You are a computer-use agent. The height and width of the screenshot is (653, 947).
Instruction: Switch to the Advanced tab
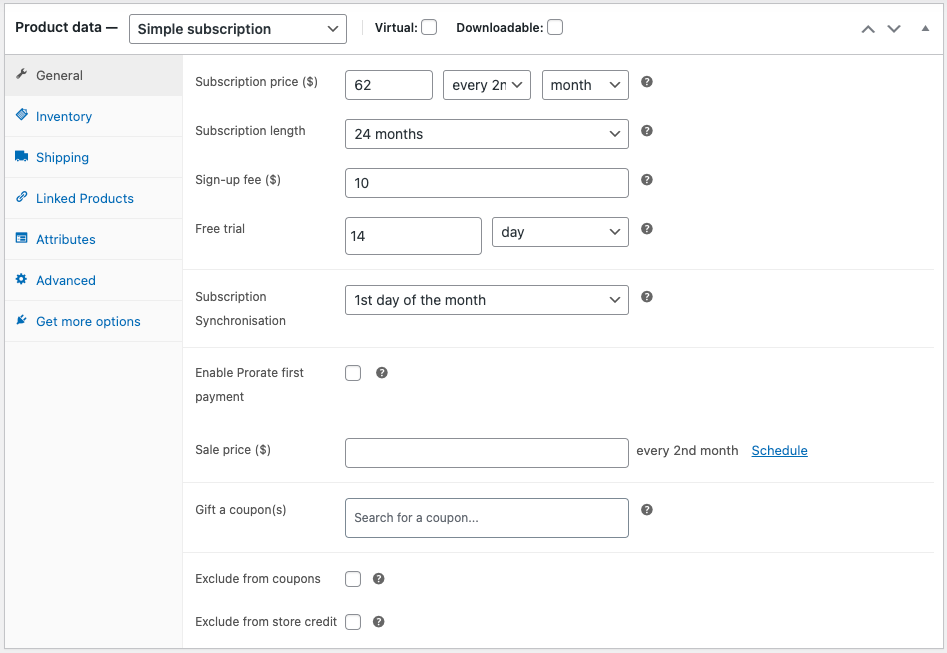click(x=94, y=281)
